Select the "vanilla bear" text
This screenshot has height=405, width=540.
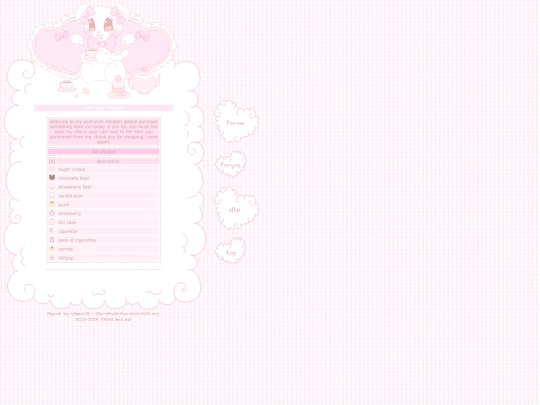(70, 196)
